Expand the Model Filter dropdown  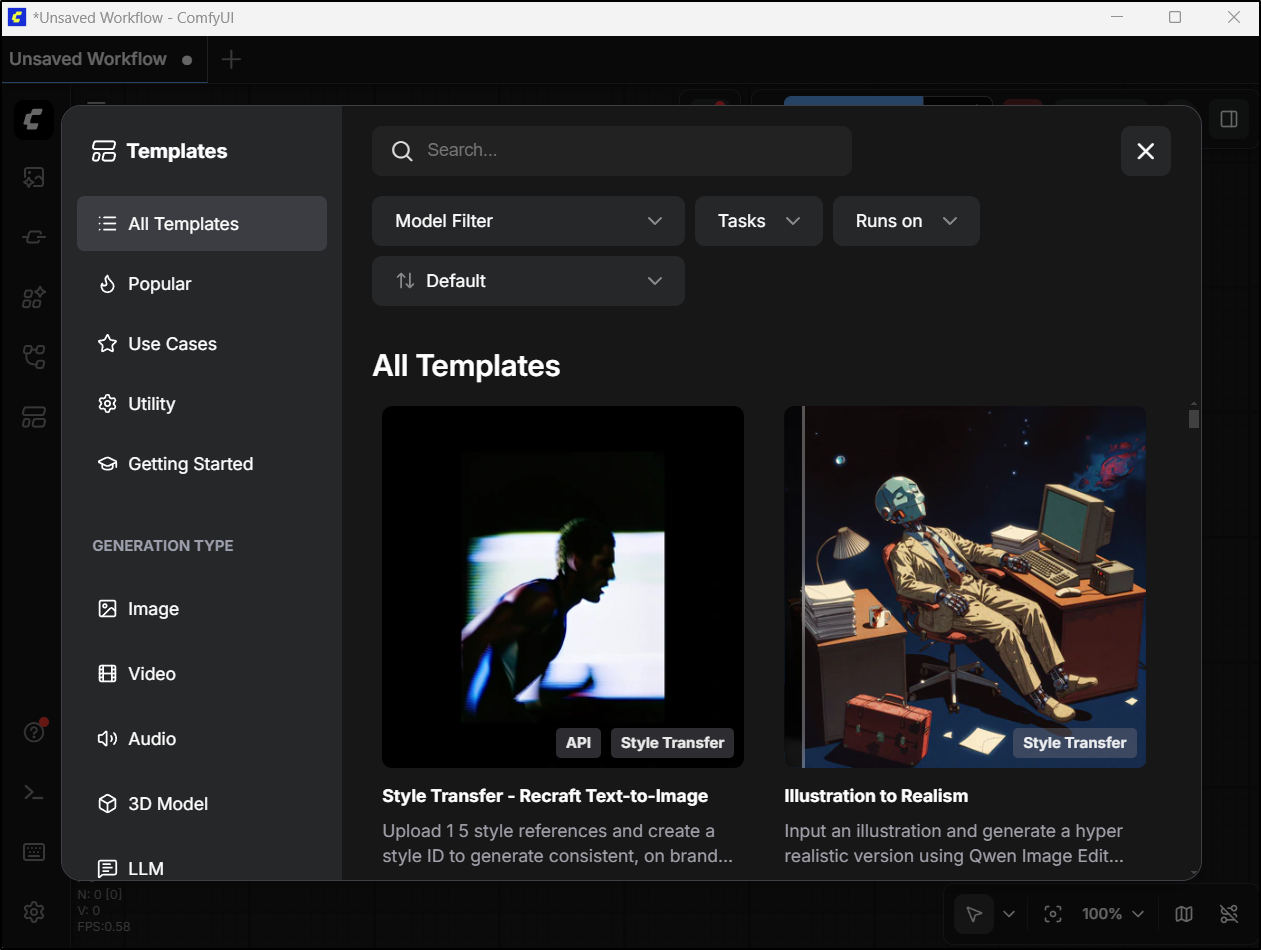528,221
